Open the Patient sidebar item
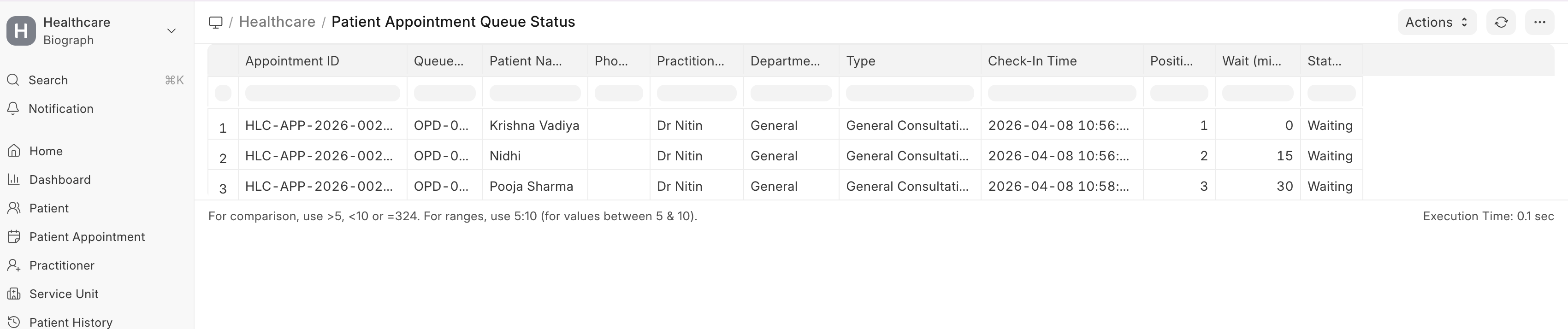This screenshot has width=1568, height=329. tap(49, 208)
